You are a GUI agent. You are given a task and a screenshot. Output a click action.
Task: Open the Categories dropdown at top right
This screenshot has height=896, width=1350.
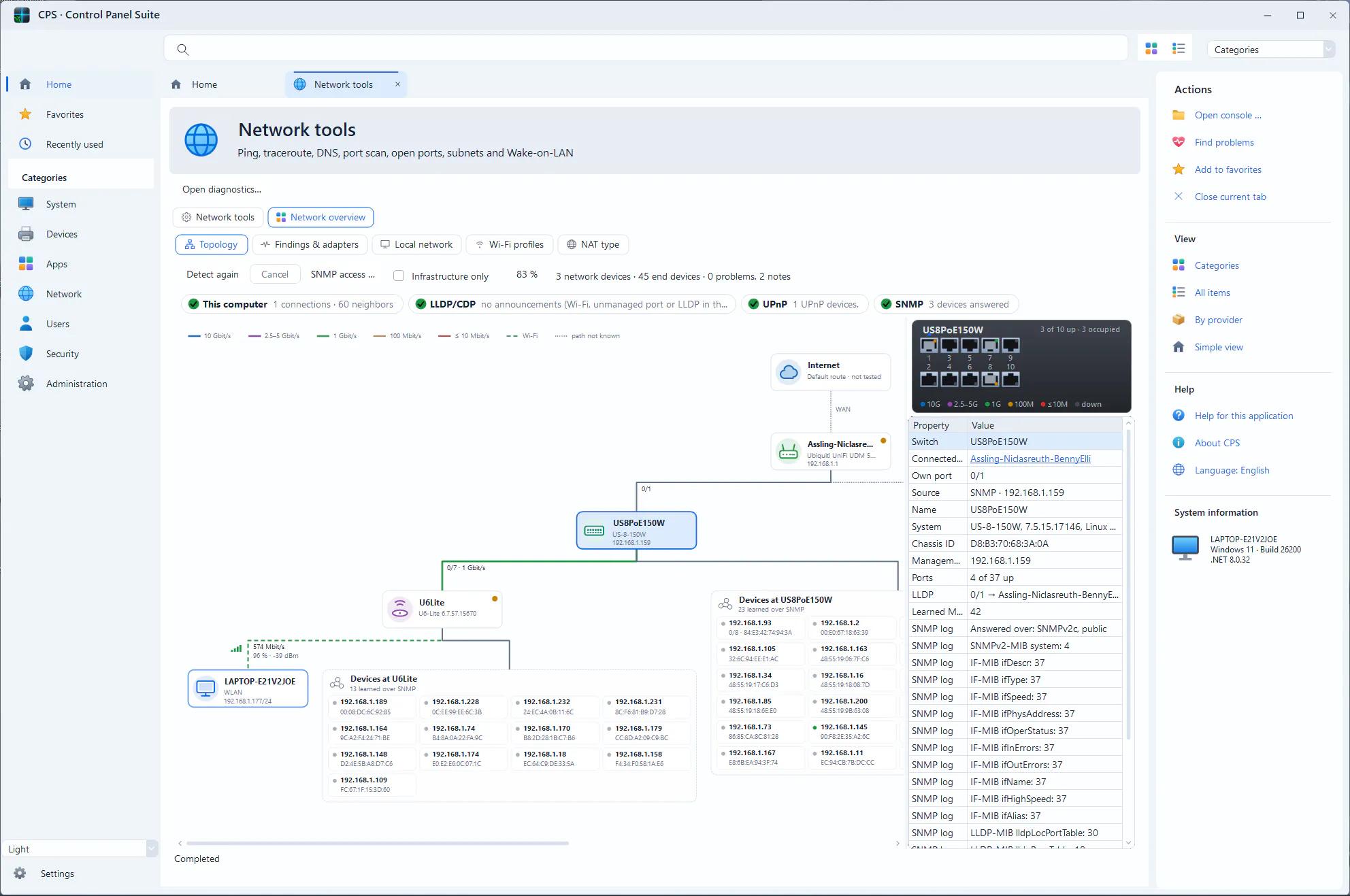tap(1271, 49)
